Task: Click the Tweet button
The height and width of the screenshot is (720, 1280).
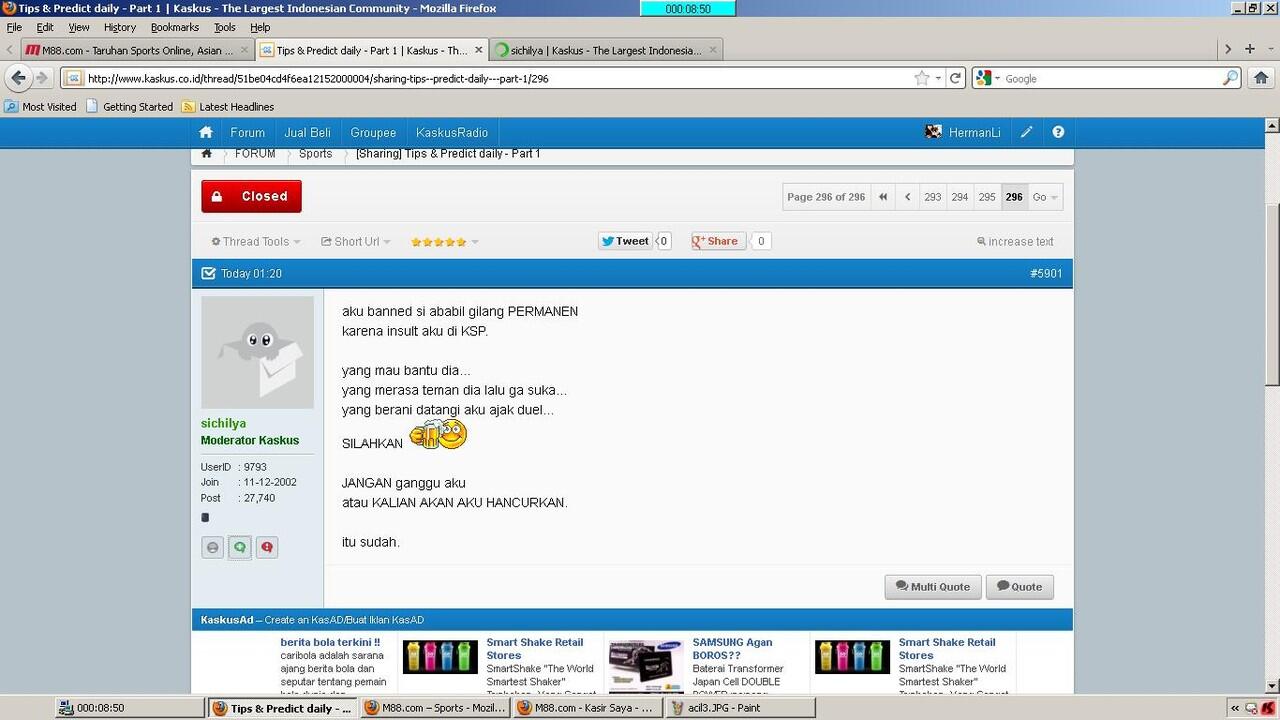Action: tap(625, 241)
